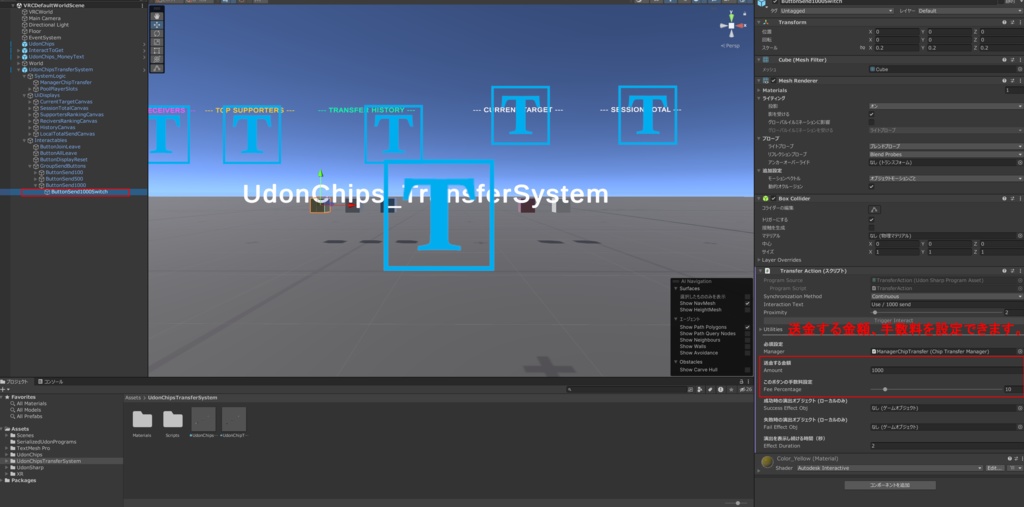Screen dimensions: 1024x507
Task: Toggle Mesh Renderer component enabled checkbox
Action: pos(774,80)
